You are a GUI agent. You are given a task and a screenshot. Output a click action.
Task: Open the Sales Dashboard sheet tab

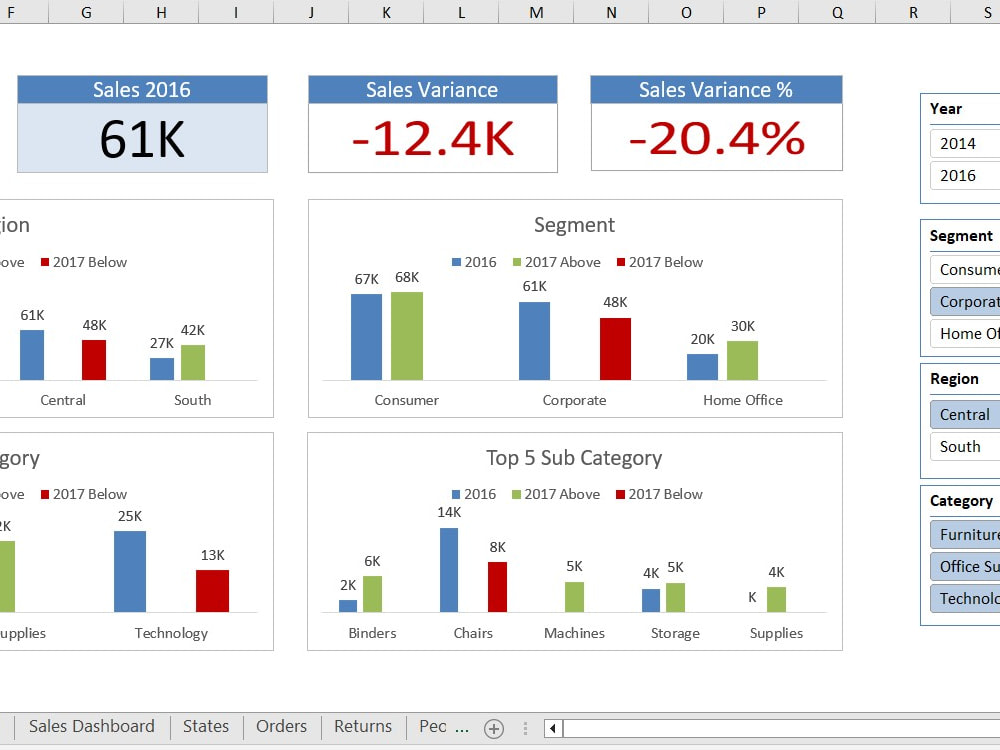tap(92, 726)
